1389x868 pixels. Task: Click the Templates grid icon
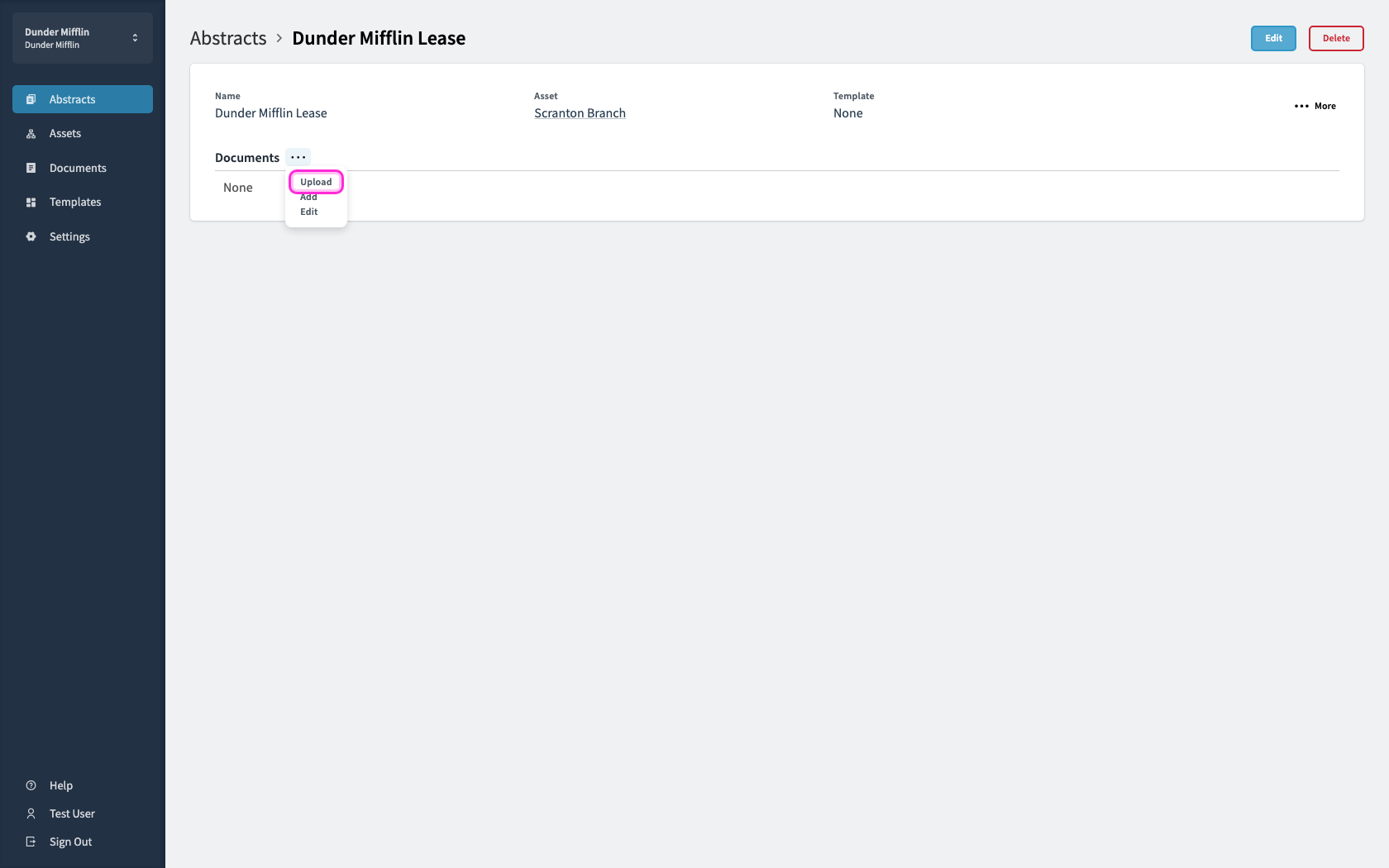[31, 203]
